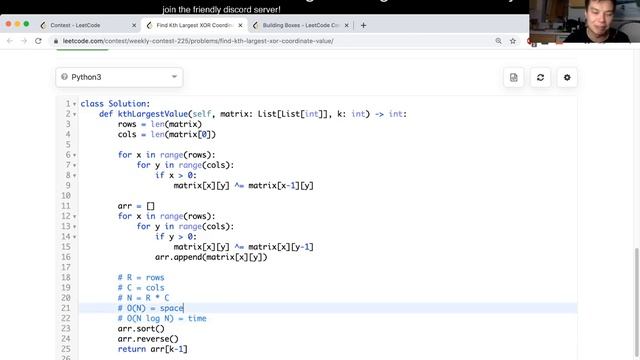640x360 pixels.
Task: Fold the inner for loop at line 7
Action: coord(74,165)
